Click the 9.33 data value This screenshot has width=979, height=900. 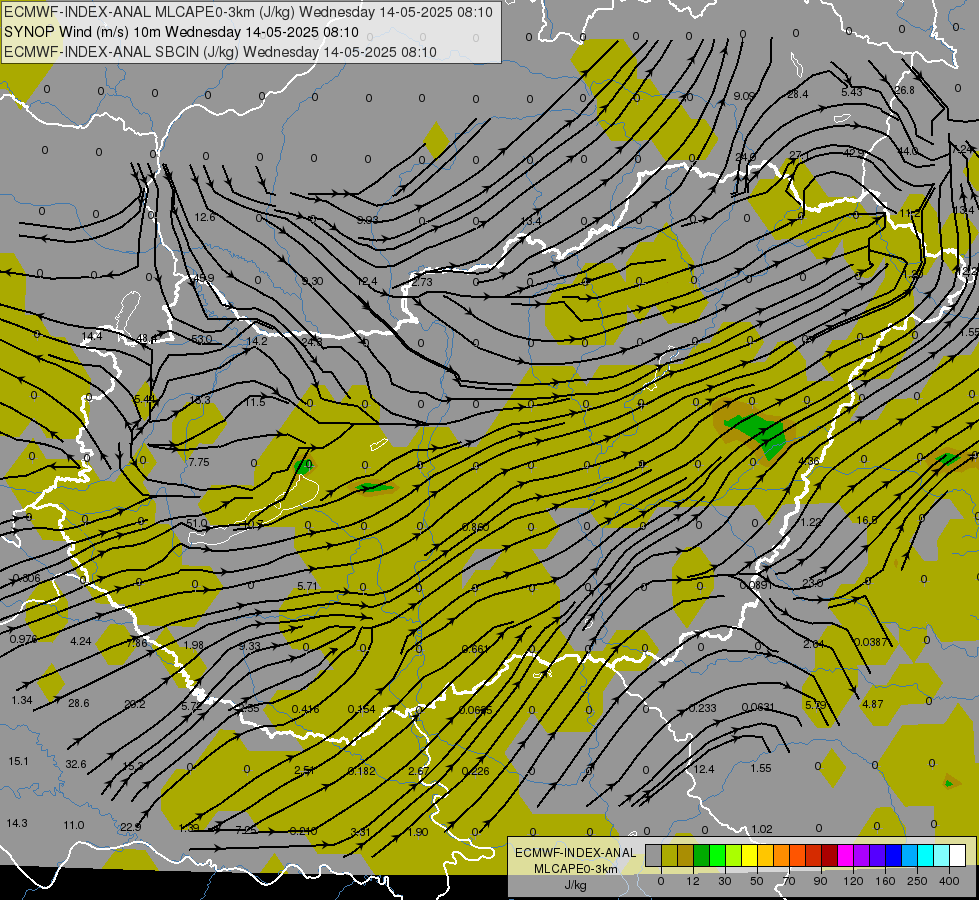250,646
